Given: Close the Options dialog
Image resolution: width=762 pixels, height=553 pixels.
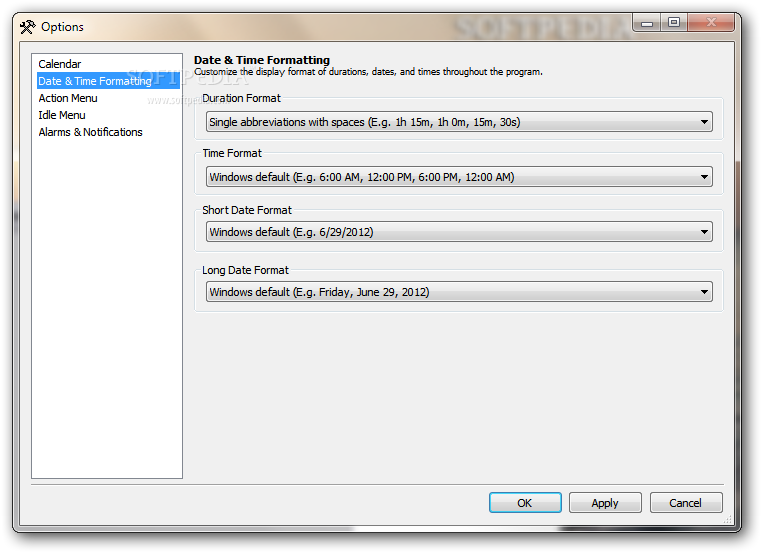Looking at the screenshot, I should 711,23.
